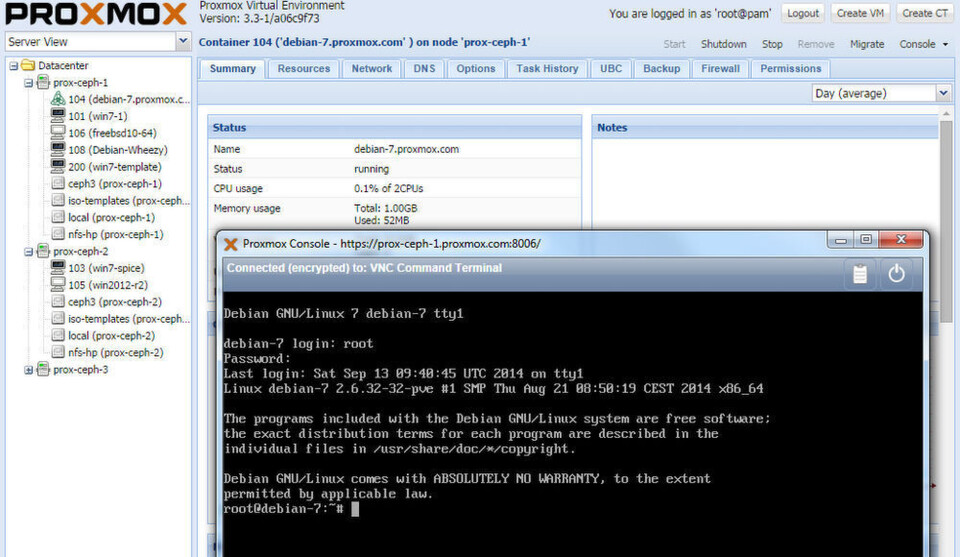This screenshot has height=557, width=960.
Task: Collapse the prox-ceph-1 node
Action: [28, 83]
